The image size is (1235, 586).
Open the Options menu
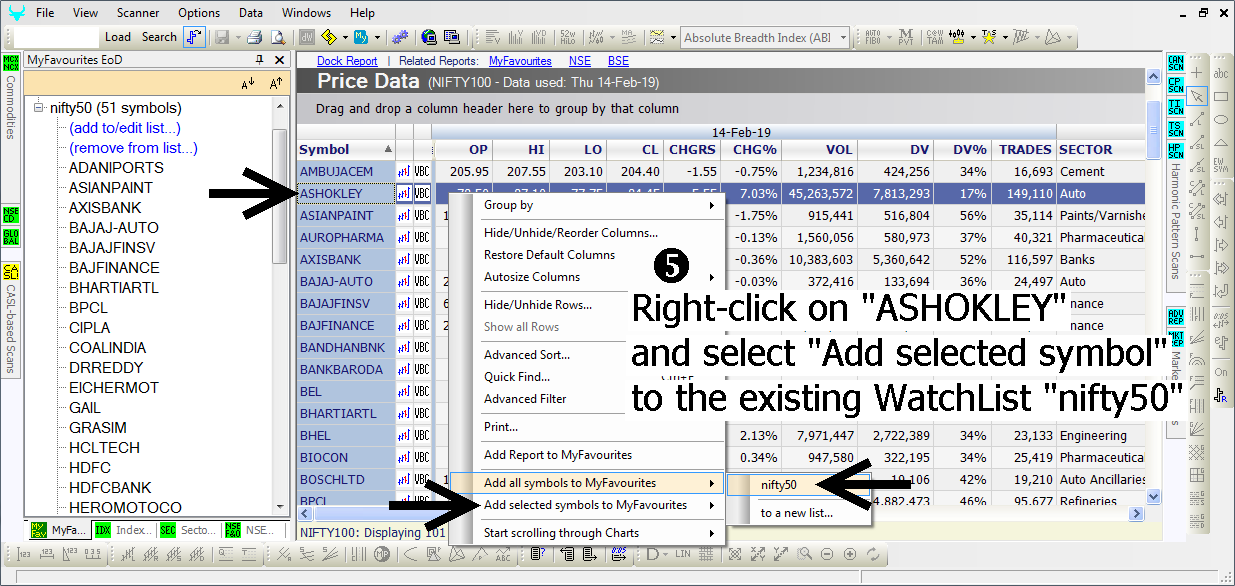[199, 13]
